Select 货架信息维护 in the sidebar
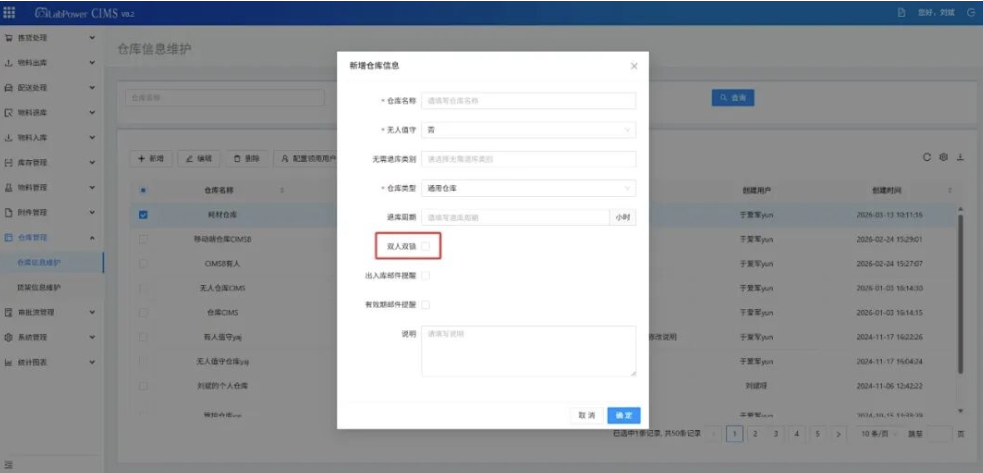Image resolution: width=983 pixels, height=473 pixels. pos(39,287)
